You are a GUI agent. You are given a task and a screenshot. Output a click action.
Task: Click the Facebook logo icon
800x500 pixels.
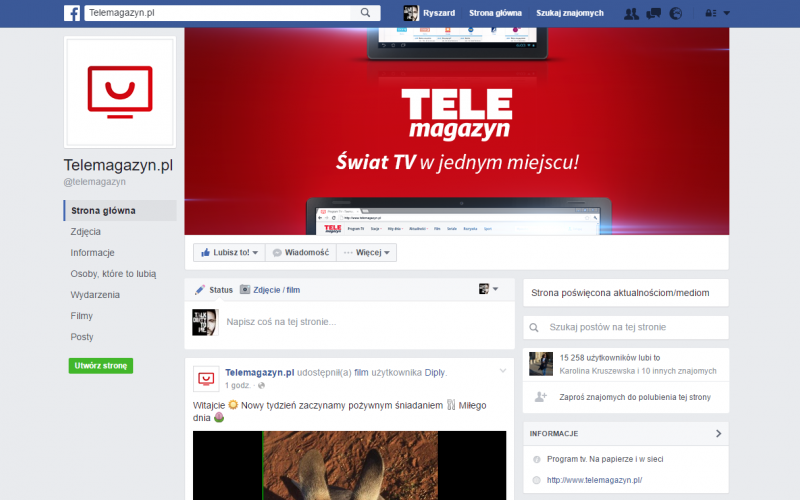click(72, 13)
